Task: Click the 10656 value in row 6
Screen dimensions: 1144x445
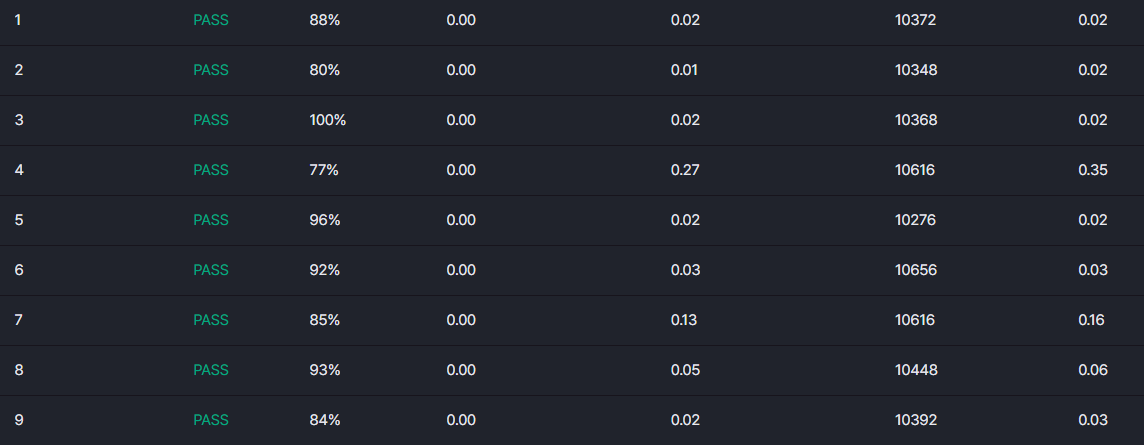Action: pos(916,270)
